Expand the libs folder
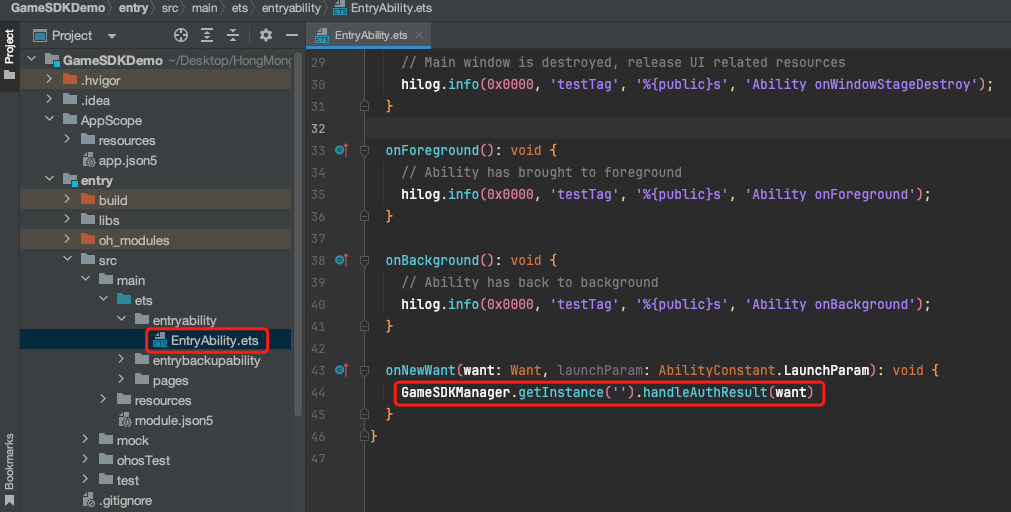Viewport: 1011px width, 512px height. coord(68,220)
